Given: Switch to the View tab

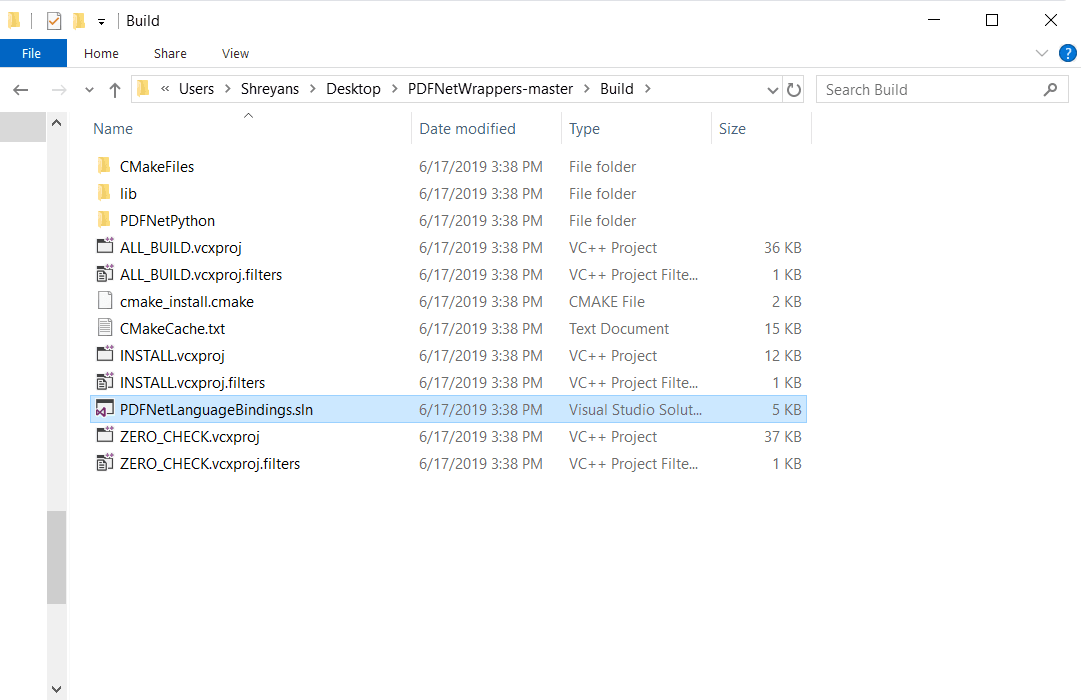Looking at the screenshot, I should (x=235, y=53).
